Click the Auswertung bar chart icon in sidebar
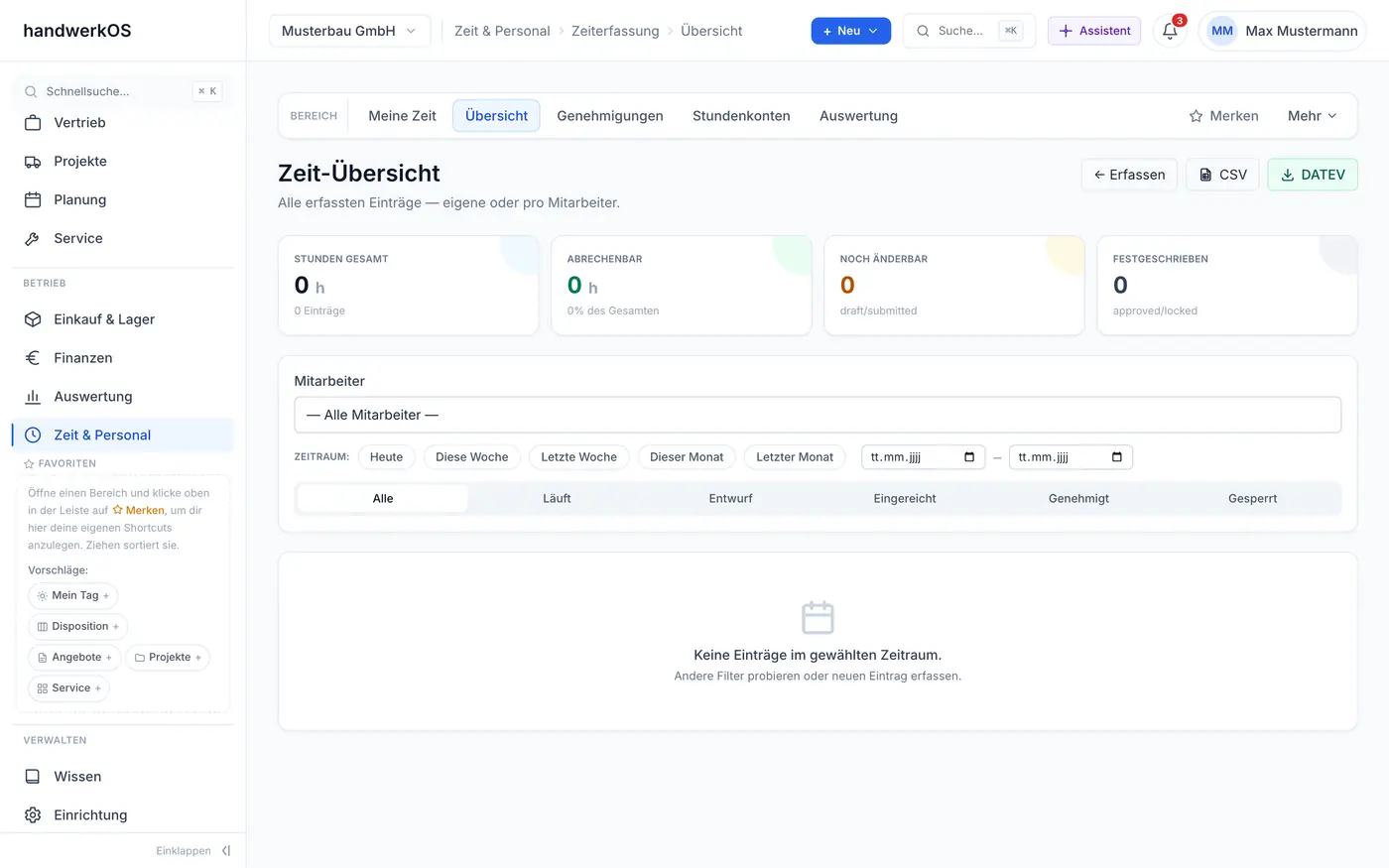1389x868 pixels. [33, 397]
